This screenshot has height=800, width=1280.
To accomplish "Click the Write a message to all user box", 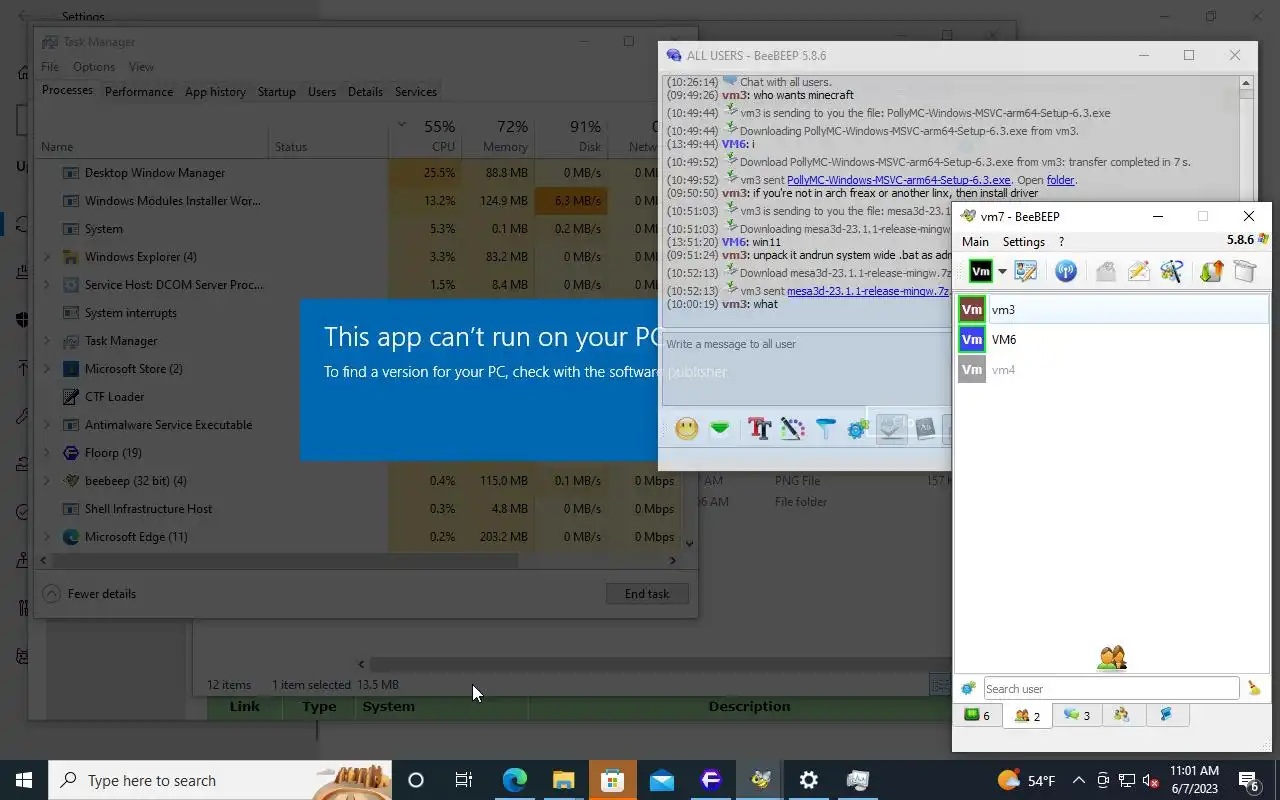I will coord(808,368).
